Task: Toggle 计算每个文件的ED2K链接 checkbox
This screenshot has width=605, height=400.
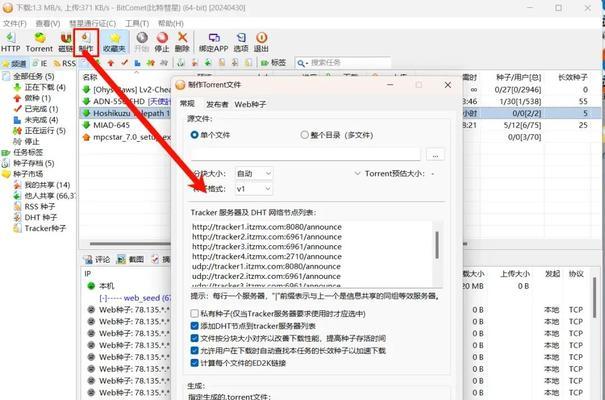Action: pos(194,363)
